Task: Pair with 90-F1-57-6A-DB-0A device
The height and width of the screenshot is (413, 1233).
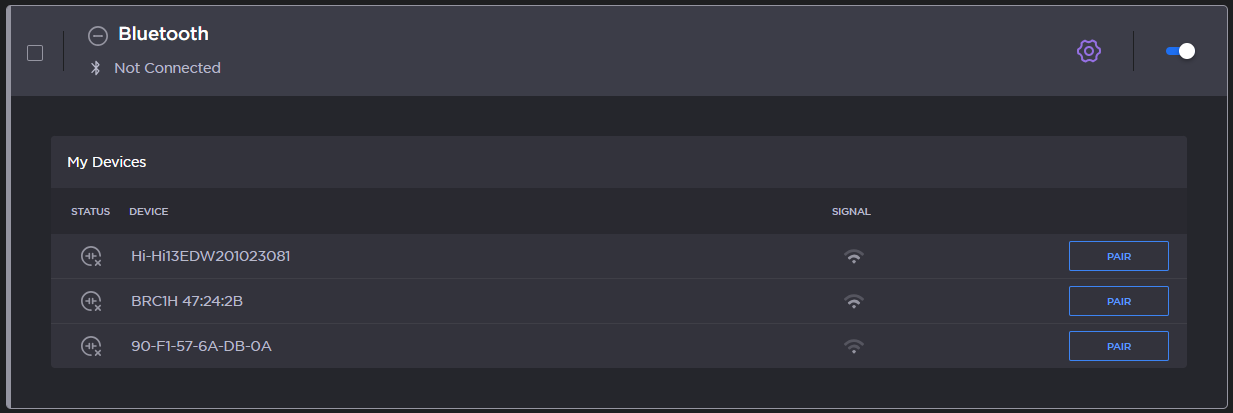Action: (1118, 346)
